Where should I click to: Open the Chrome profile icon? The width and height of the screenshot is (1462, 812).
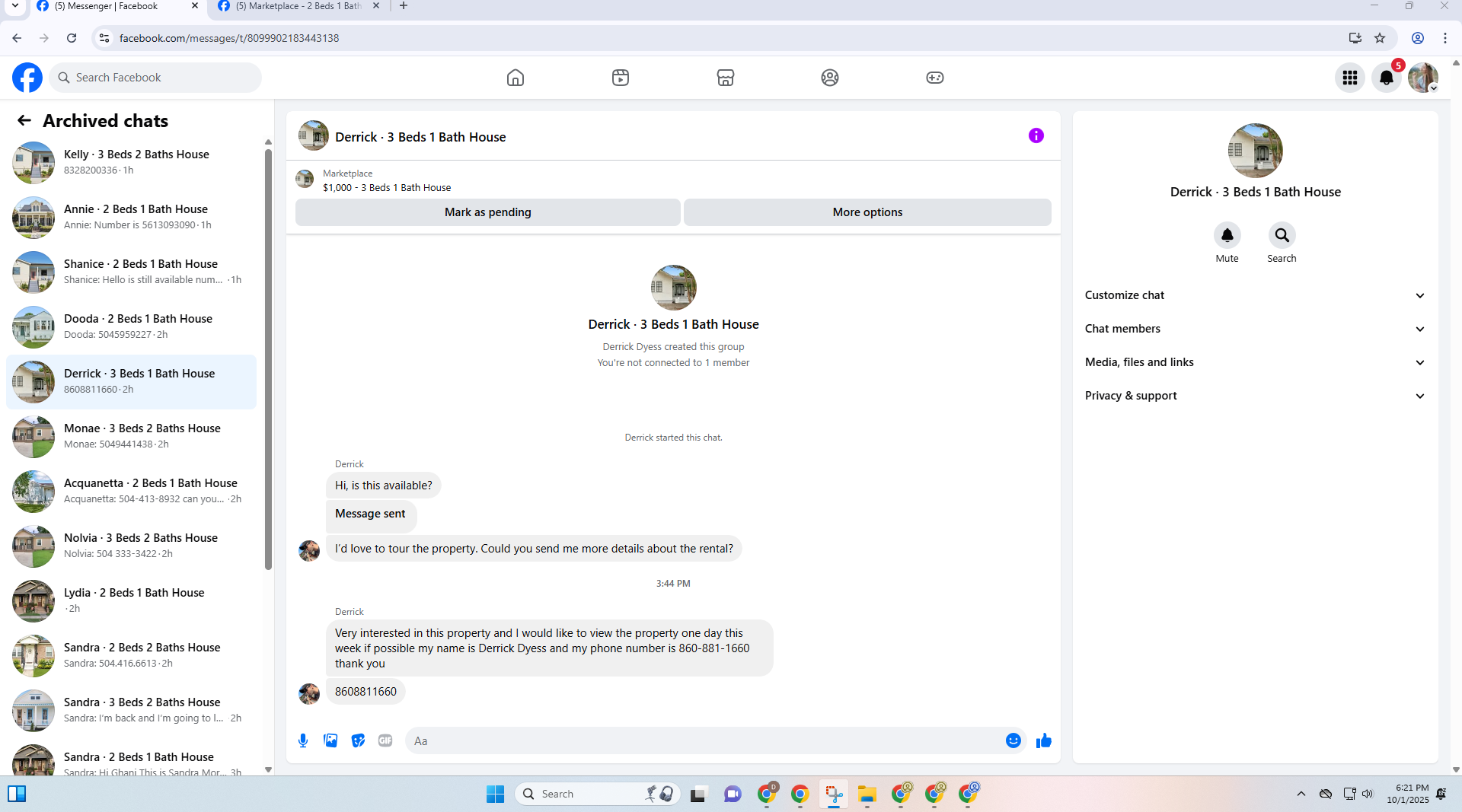1418,38
